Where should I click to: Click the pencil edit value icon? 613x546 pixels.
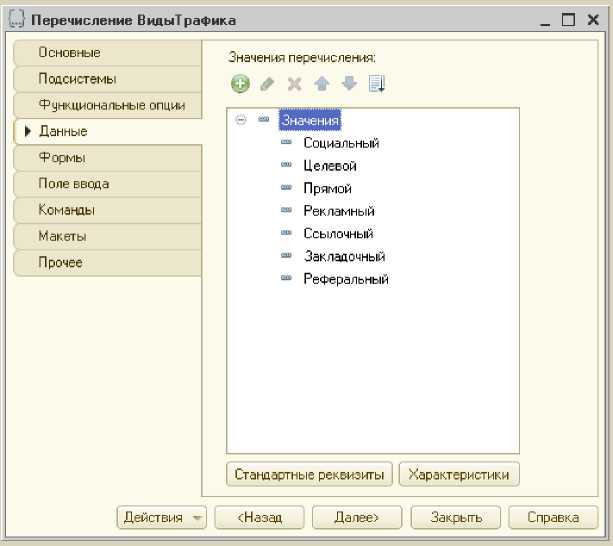pos(267,85)
